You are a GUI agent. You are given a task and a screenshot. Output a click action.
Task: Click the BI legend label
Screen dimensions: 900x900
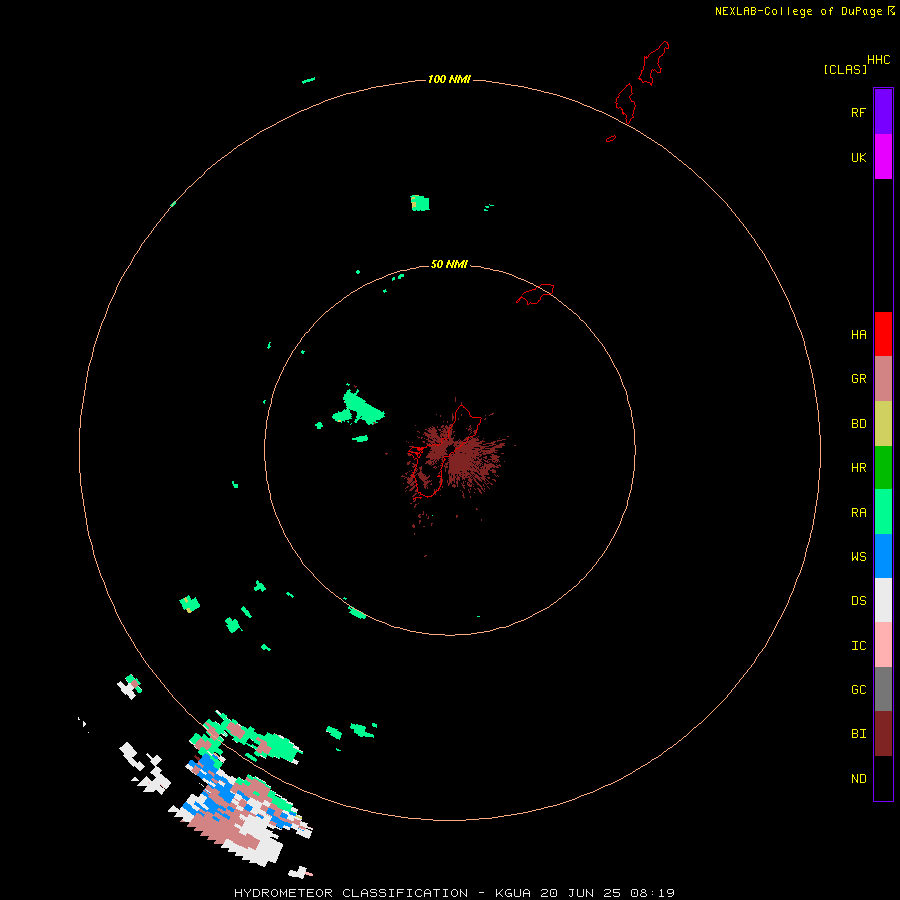(858, 734)
